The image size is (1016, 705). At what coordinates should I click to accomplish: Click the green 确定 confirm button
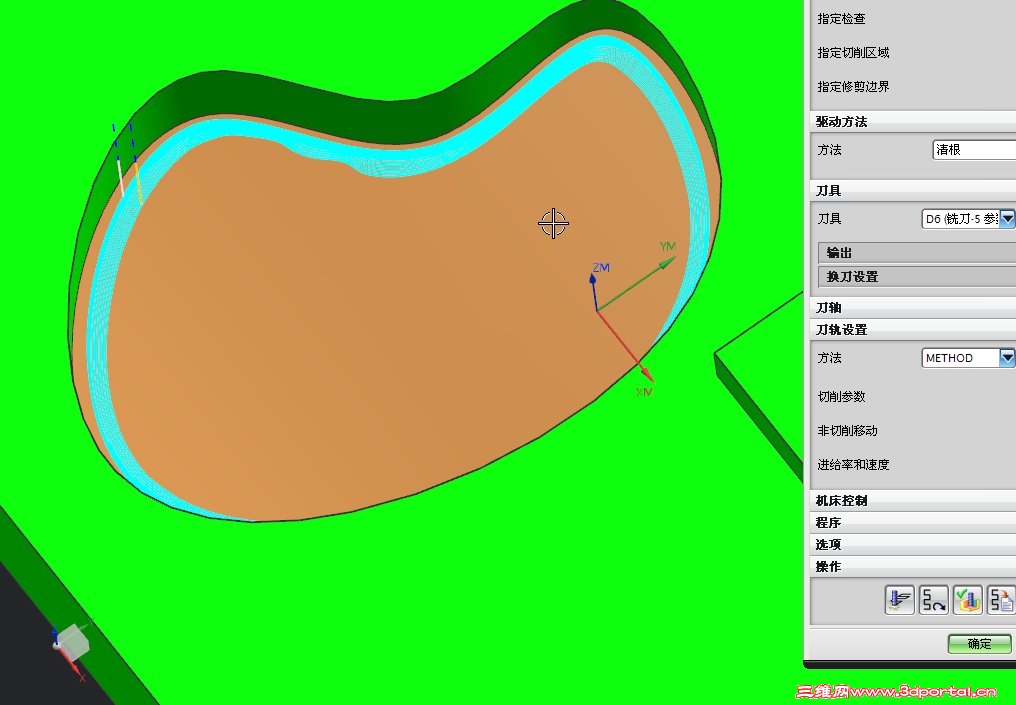pos(980,643)
